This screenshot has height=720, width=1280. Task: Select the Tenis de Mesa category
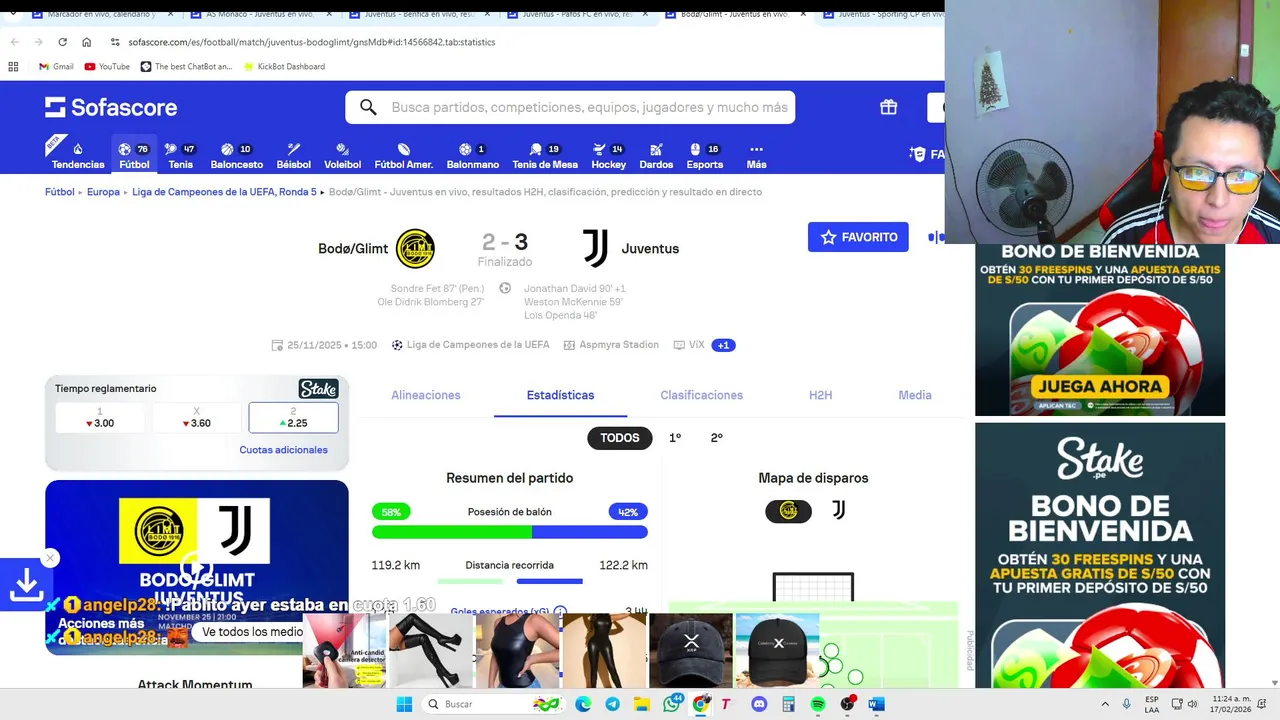coord(545,155)
